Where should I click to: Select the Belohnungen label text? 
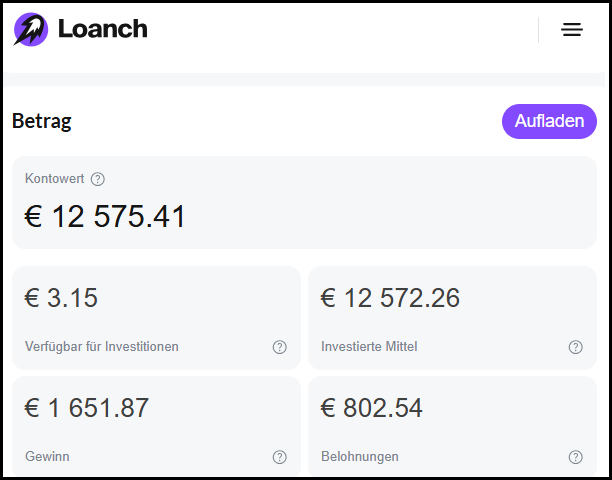(x=360, y=457)
